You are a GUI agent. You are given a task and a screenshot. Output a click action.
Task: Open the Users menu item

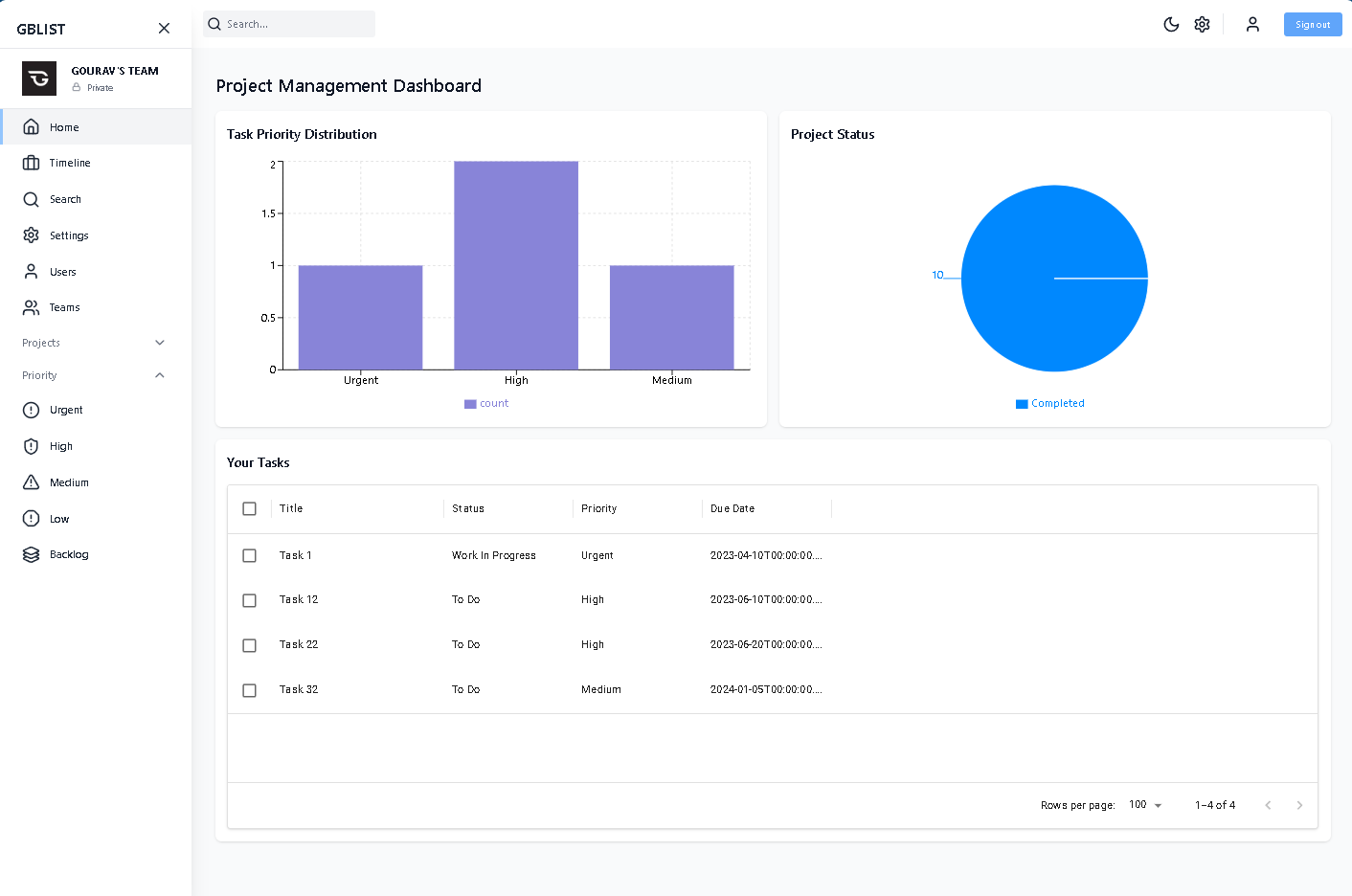tap(96, 272)
